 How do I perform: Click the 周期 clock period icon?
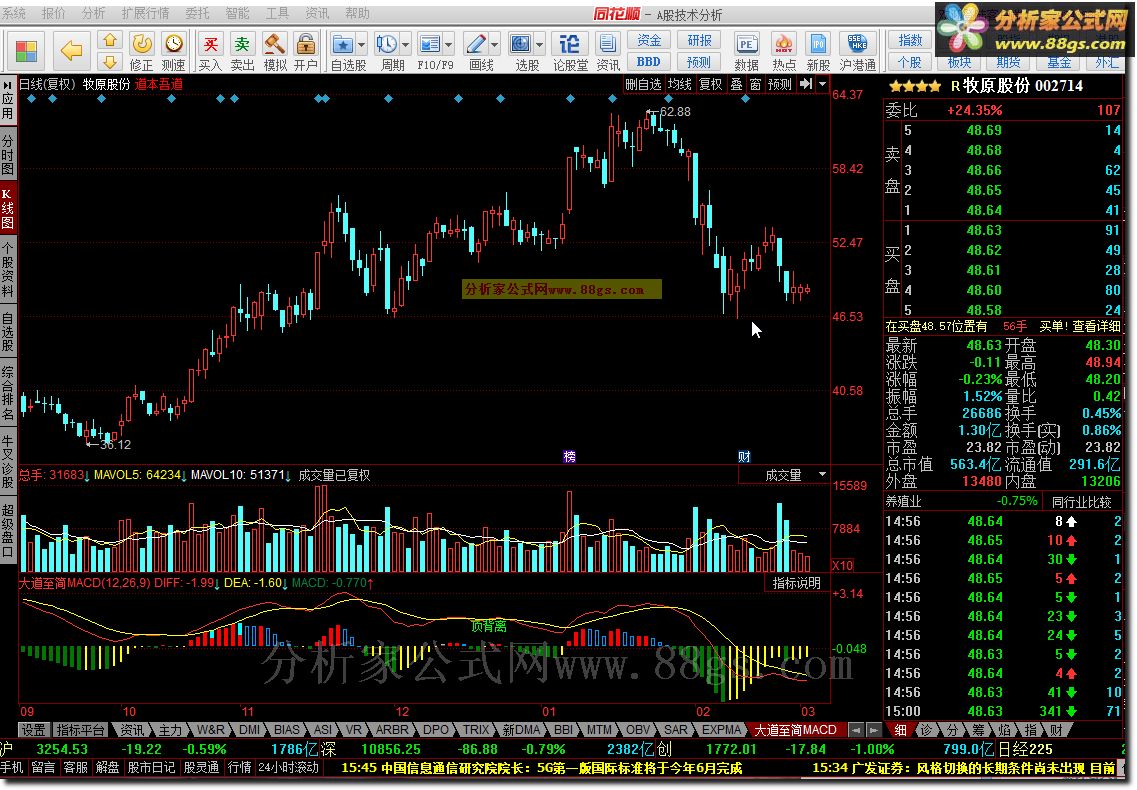386,44
